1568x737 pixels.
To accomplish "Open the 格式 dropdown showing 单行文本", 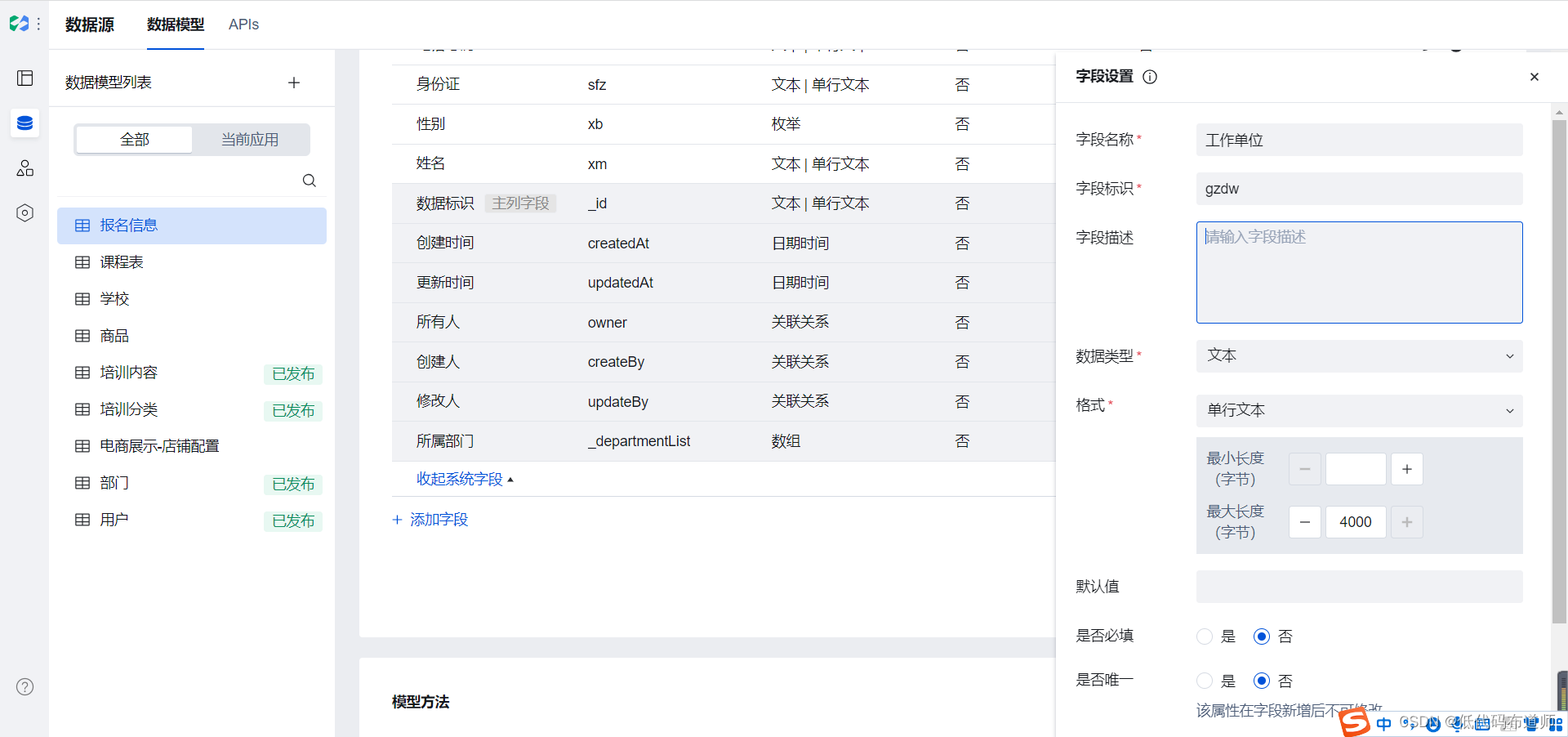I will [1360, 411].
